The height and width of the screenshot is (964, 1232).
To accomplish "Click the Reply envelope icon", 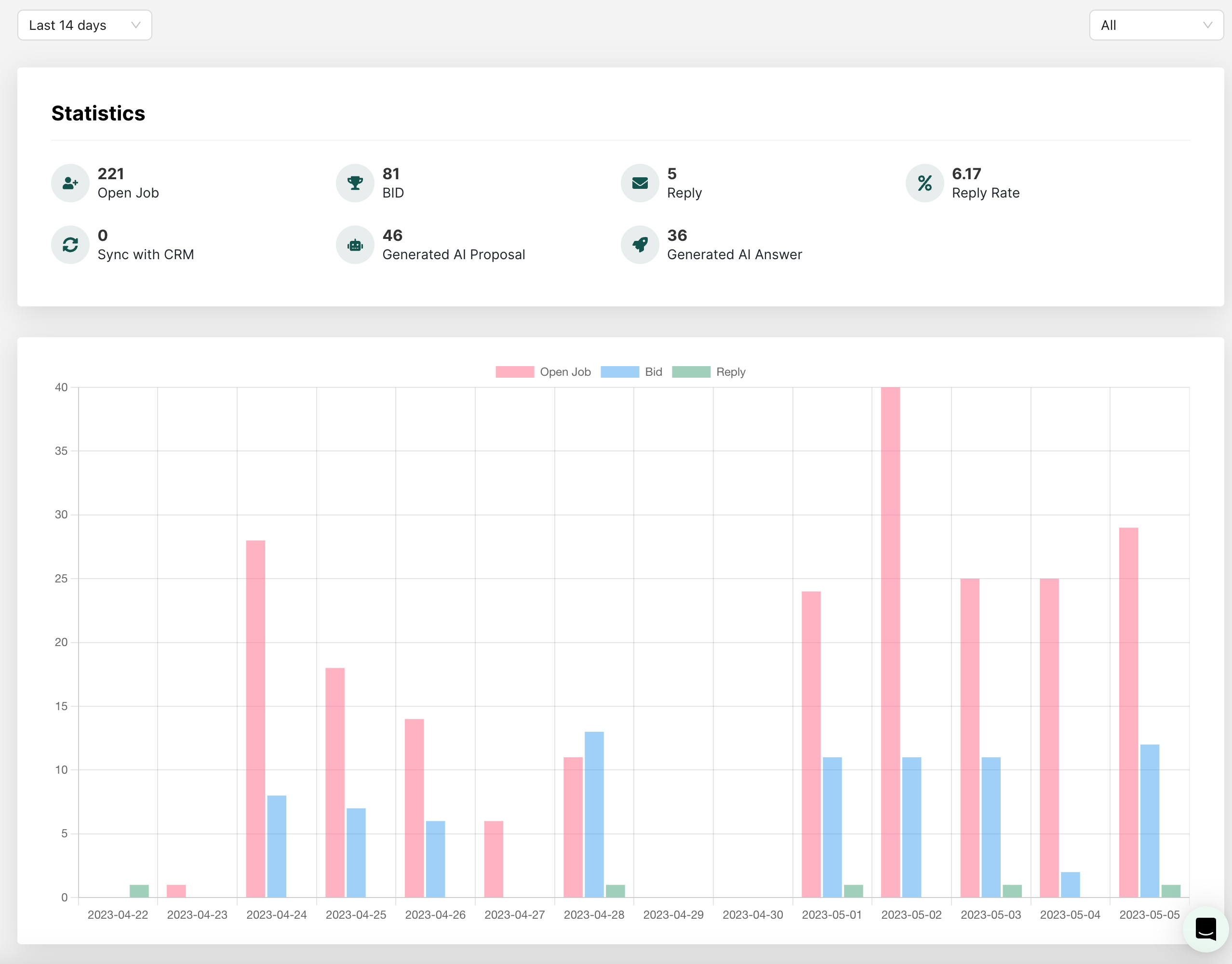I will [x=640, y=183].
